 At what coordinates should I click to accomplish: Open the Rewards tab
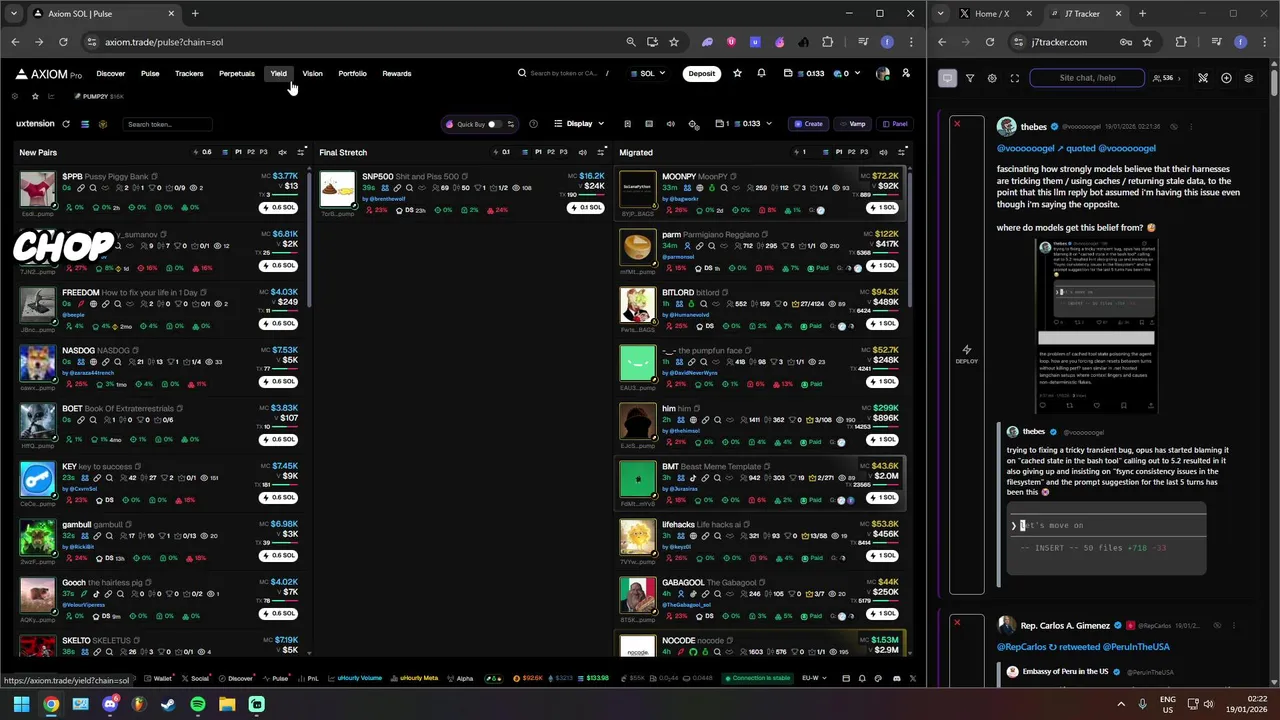click(x=397, y=73)
